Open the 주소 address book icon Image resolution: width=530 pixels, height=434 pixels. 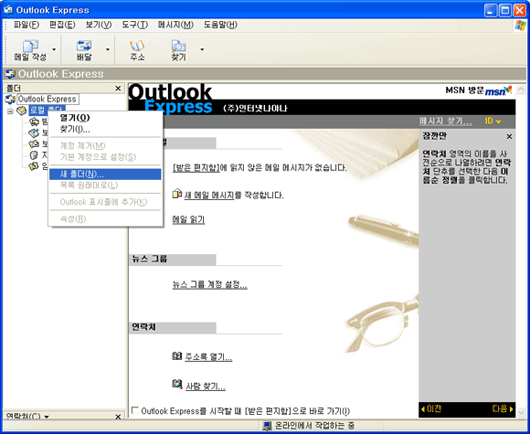(137, 46)
